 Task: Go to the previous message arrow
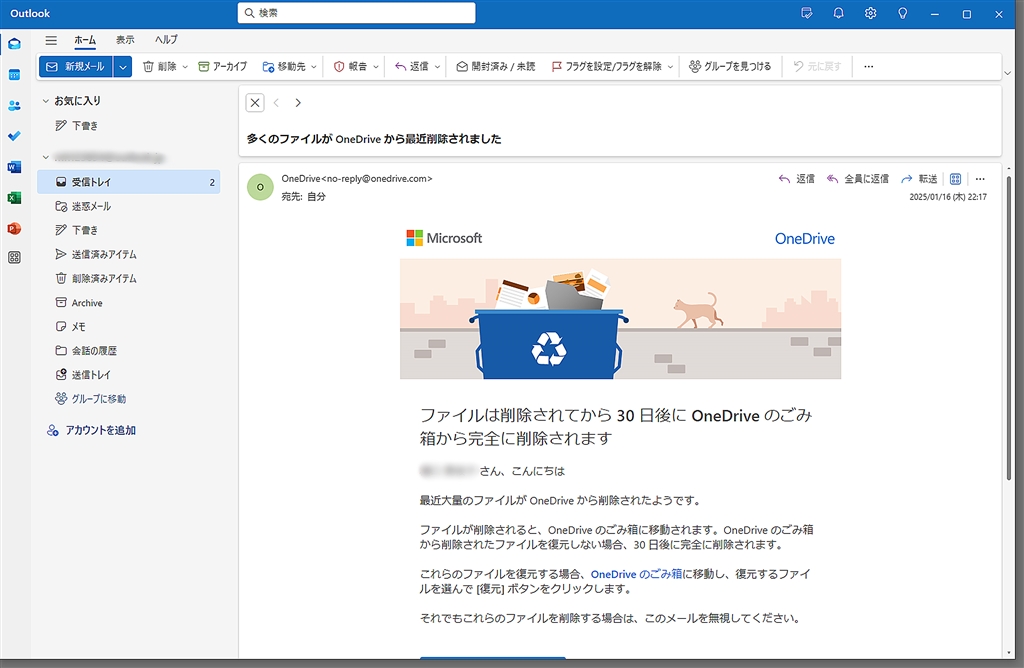(276, 103)
